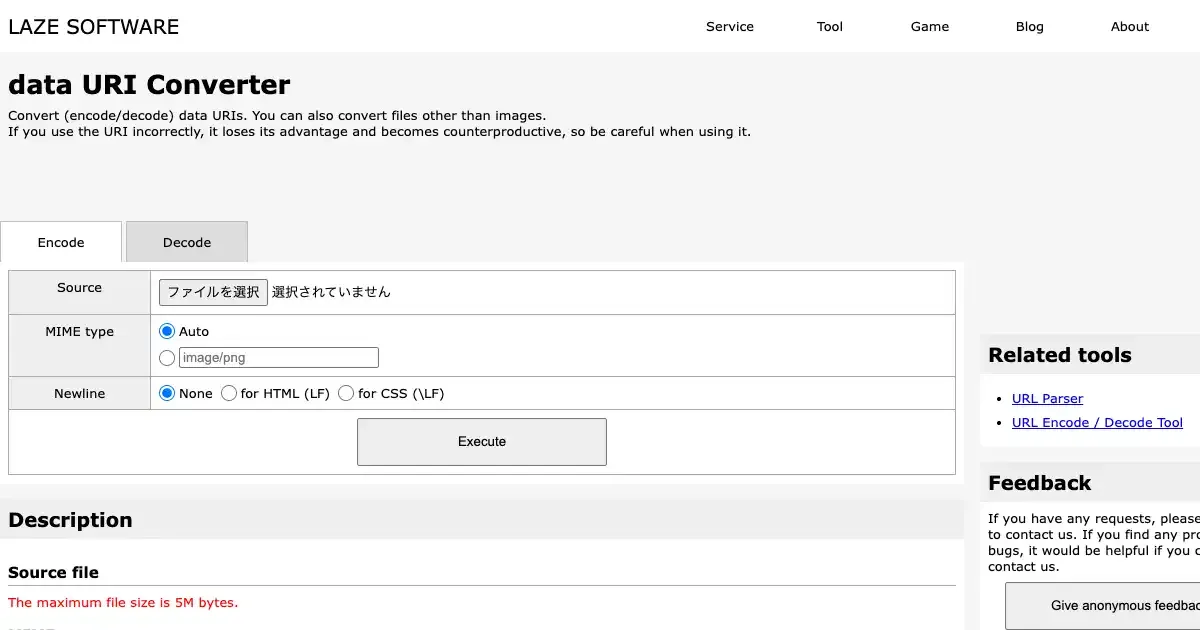Choose None for Newline
The height and width of the screenshot is (630, 1200).
(x=167, y=394)
